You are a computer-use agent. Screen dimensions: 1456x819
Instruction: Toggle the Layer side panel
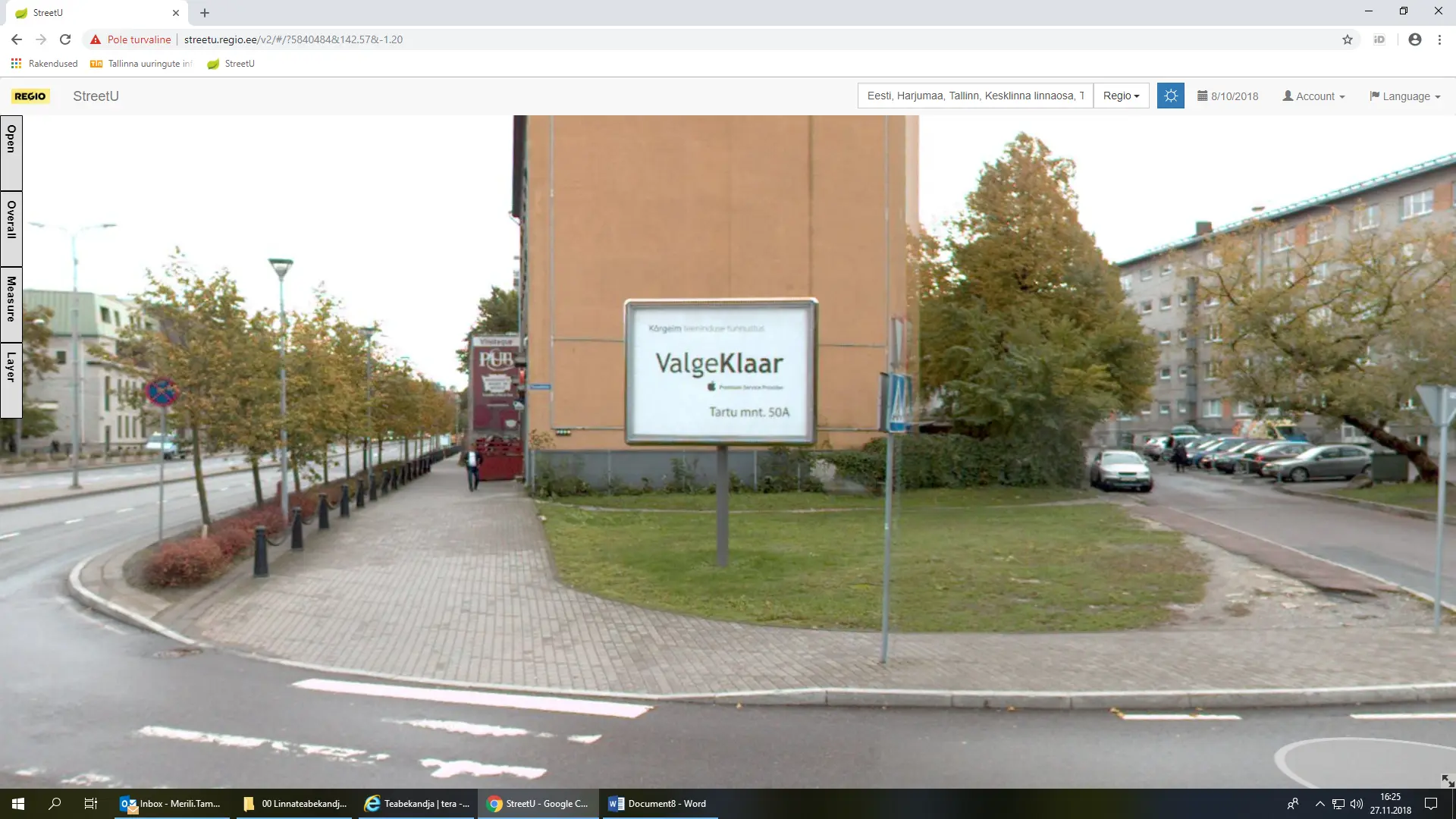[x=11, y=379]
